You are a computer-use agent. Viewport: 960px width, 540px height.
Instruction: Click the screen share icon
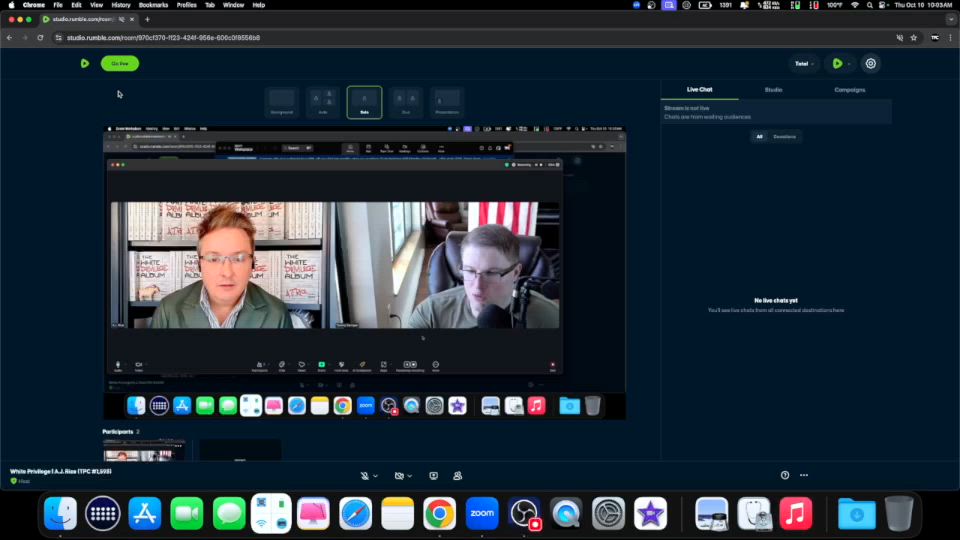(x=433, y=476)
